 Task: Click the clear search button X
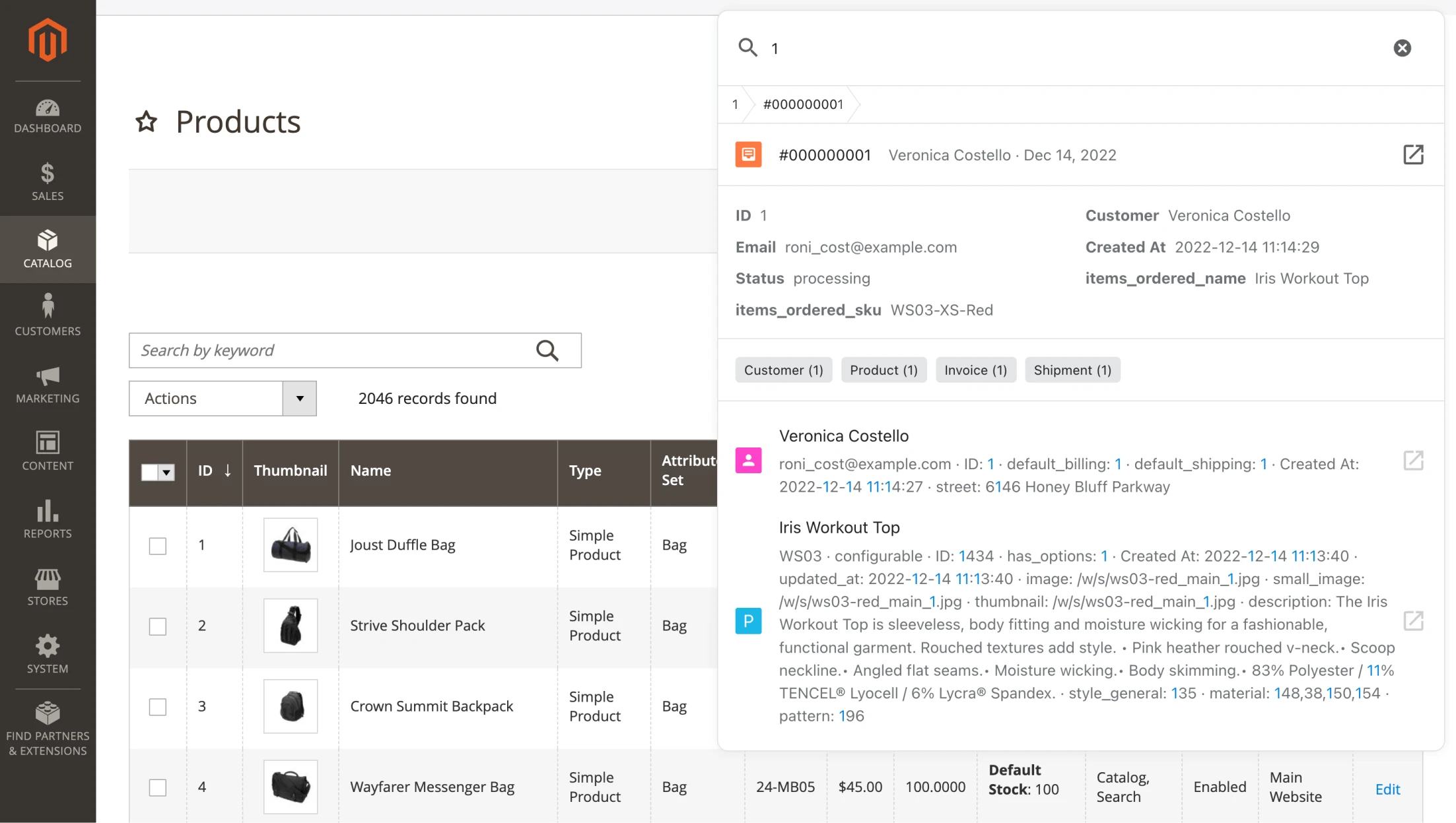tap(1402, 48)
